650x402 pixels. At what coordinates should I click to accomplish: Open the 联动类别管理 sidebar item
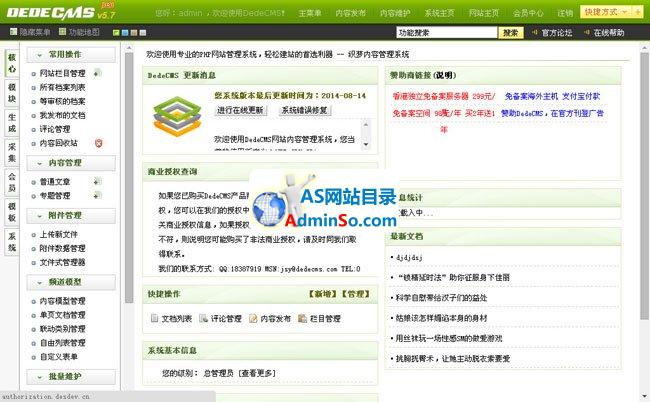pos(62,329)
